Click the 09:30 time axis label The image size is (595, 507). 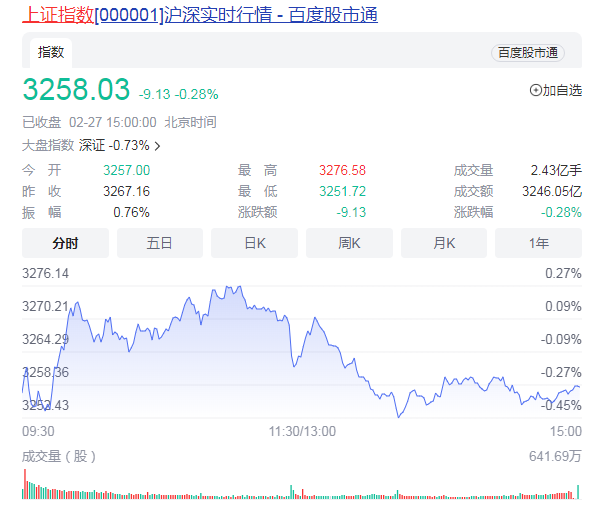click(38, 431)
